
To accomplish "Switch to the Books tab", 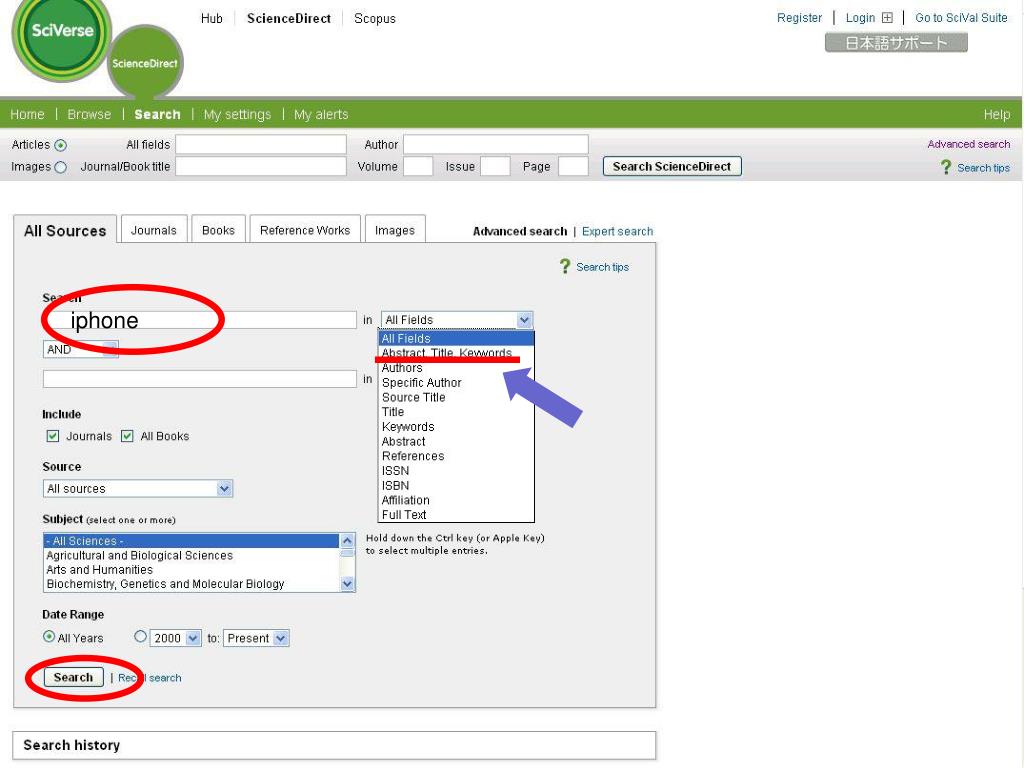I will 218,230.
